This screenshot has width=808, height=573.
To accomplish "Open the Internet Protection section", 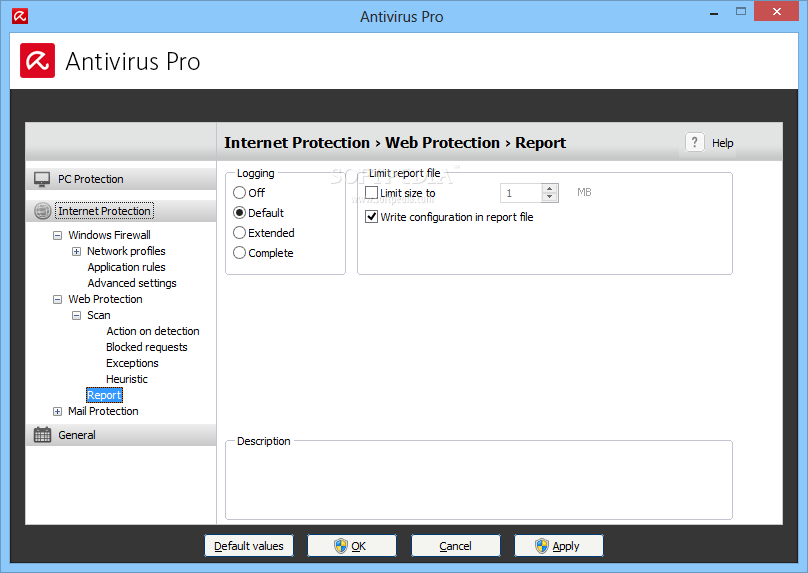I will pos(121,211).
